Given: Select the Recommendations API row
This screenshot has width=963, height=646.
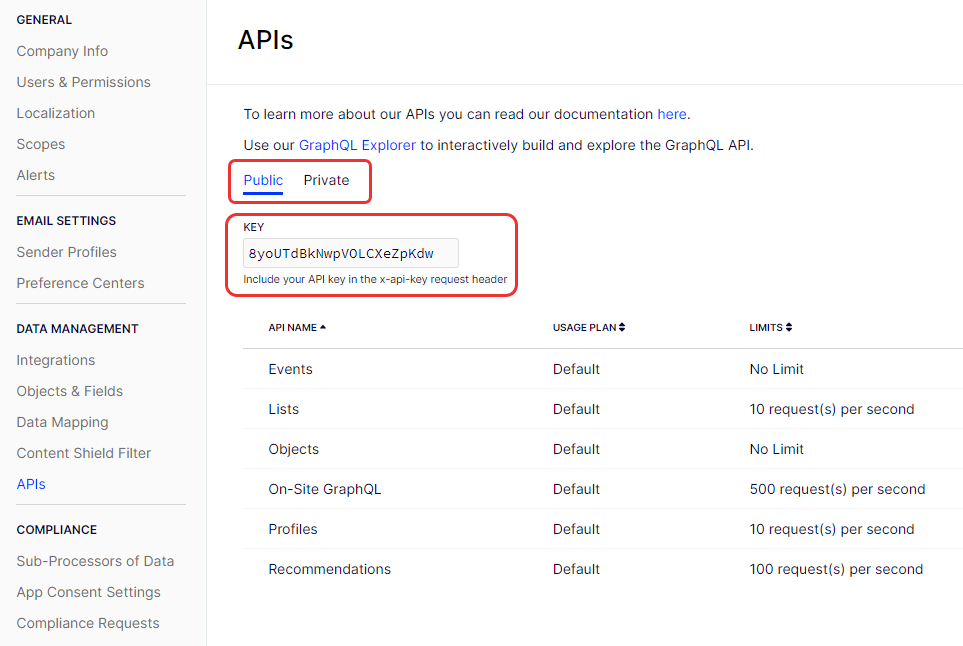Looking at the screenshot, I should click(330, 569).
